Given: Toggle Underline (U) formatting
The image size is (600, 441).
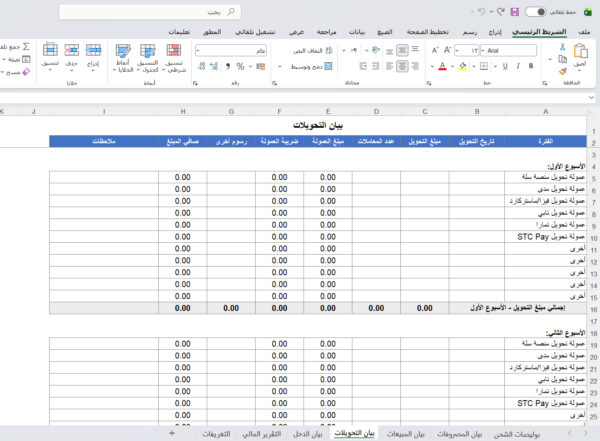Looking at the screenshot, I should click(x=505, y=66).
